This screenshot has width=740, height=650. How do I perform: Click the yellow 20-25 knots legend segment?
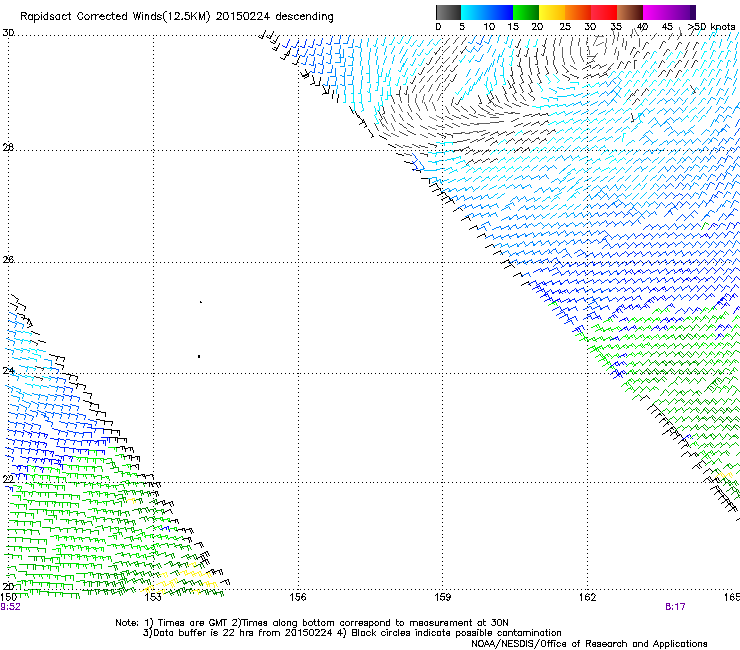(x=552, y=12)
